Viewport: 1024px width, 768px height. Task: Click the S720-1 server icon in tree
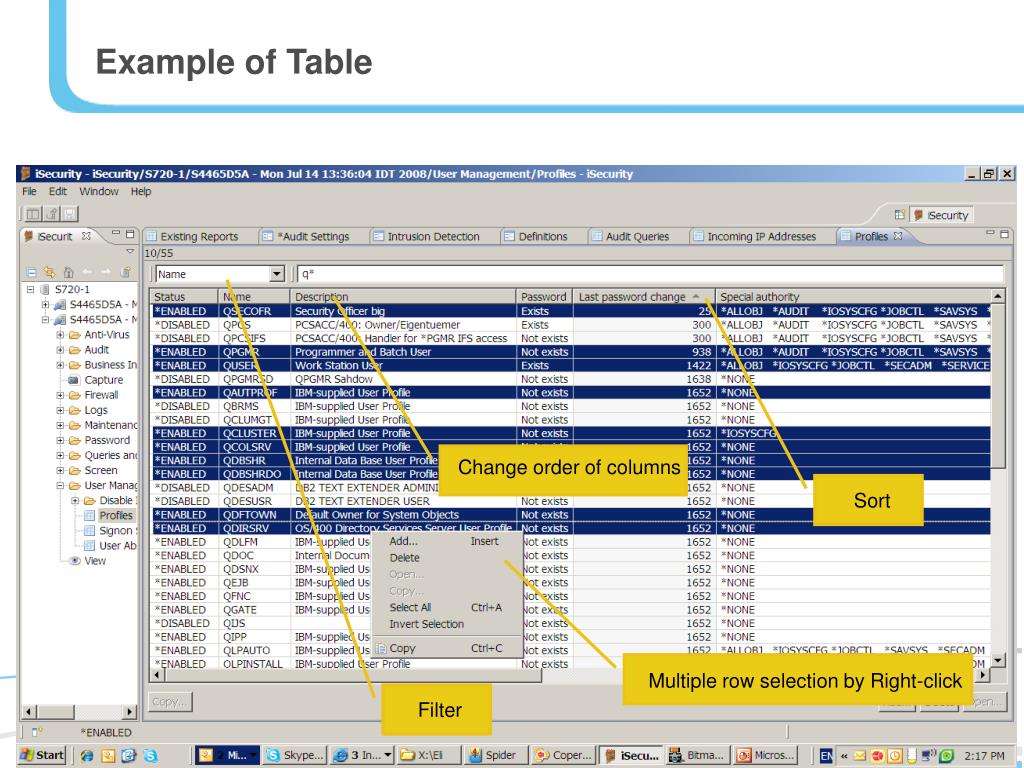(45, 289)
